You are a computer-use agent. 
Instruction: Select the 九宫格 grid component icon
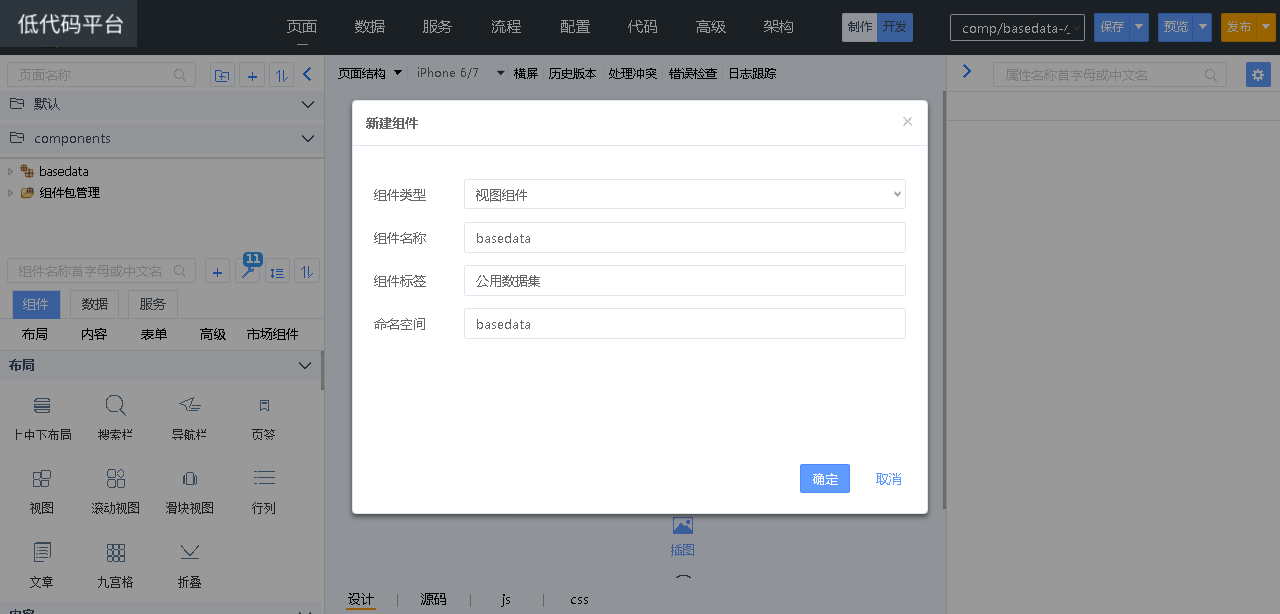(x=115, y=553)
